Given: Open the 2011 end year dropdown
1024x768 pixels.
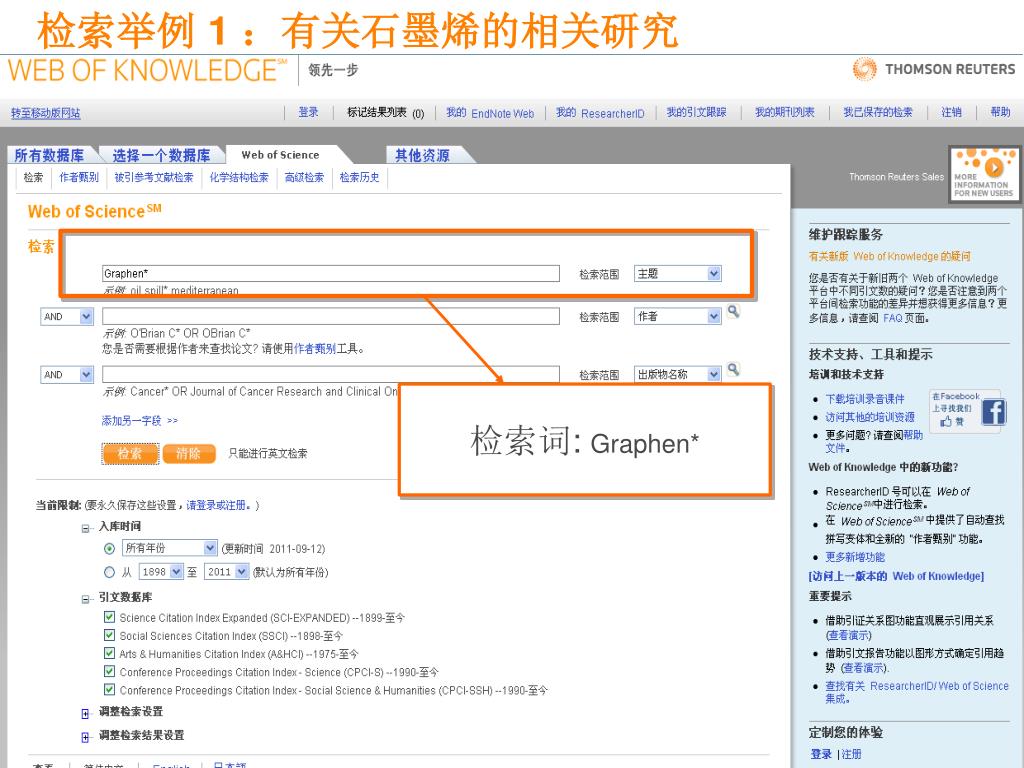Looking at the screenshot, I should click(226, 572).
